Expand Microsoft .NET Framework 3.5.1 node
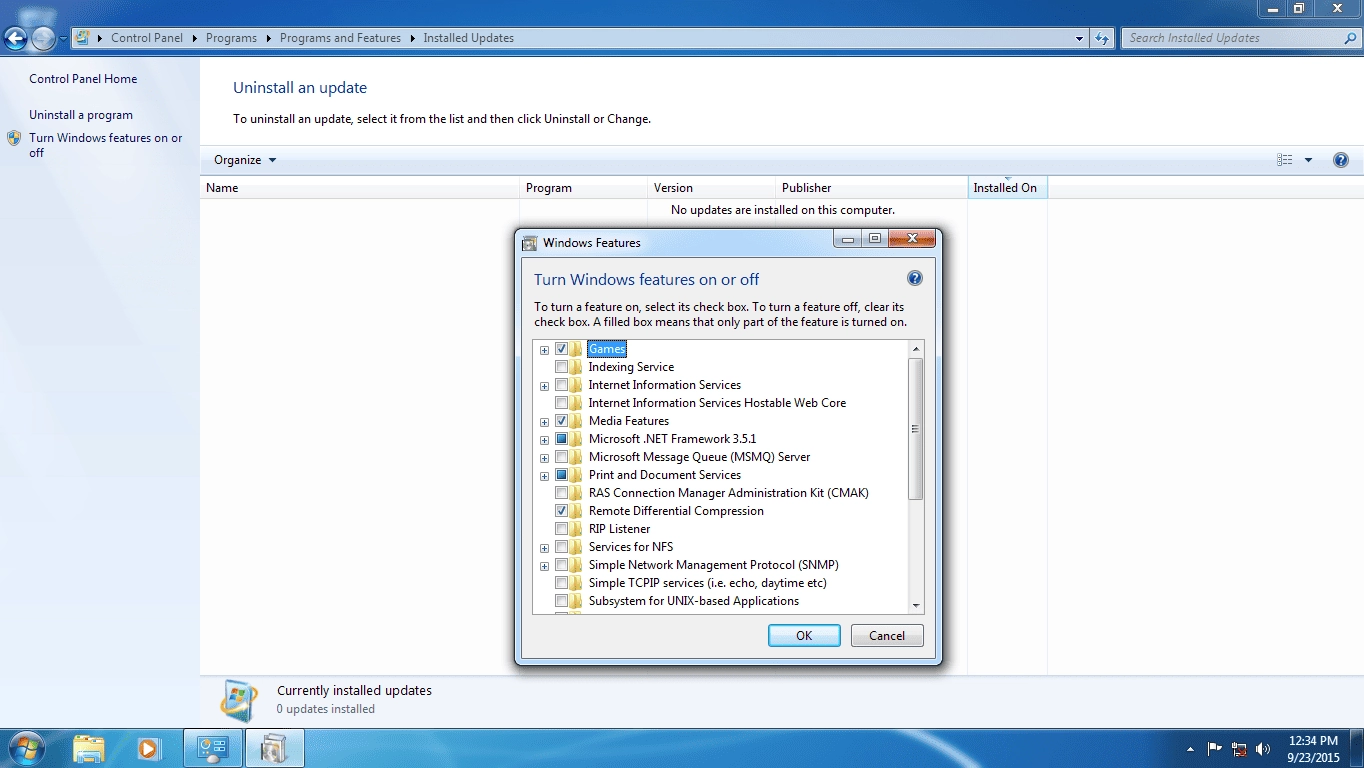The width and height of the screenshot is (1364, 768). (544, 440)
